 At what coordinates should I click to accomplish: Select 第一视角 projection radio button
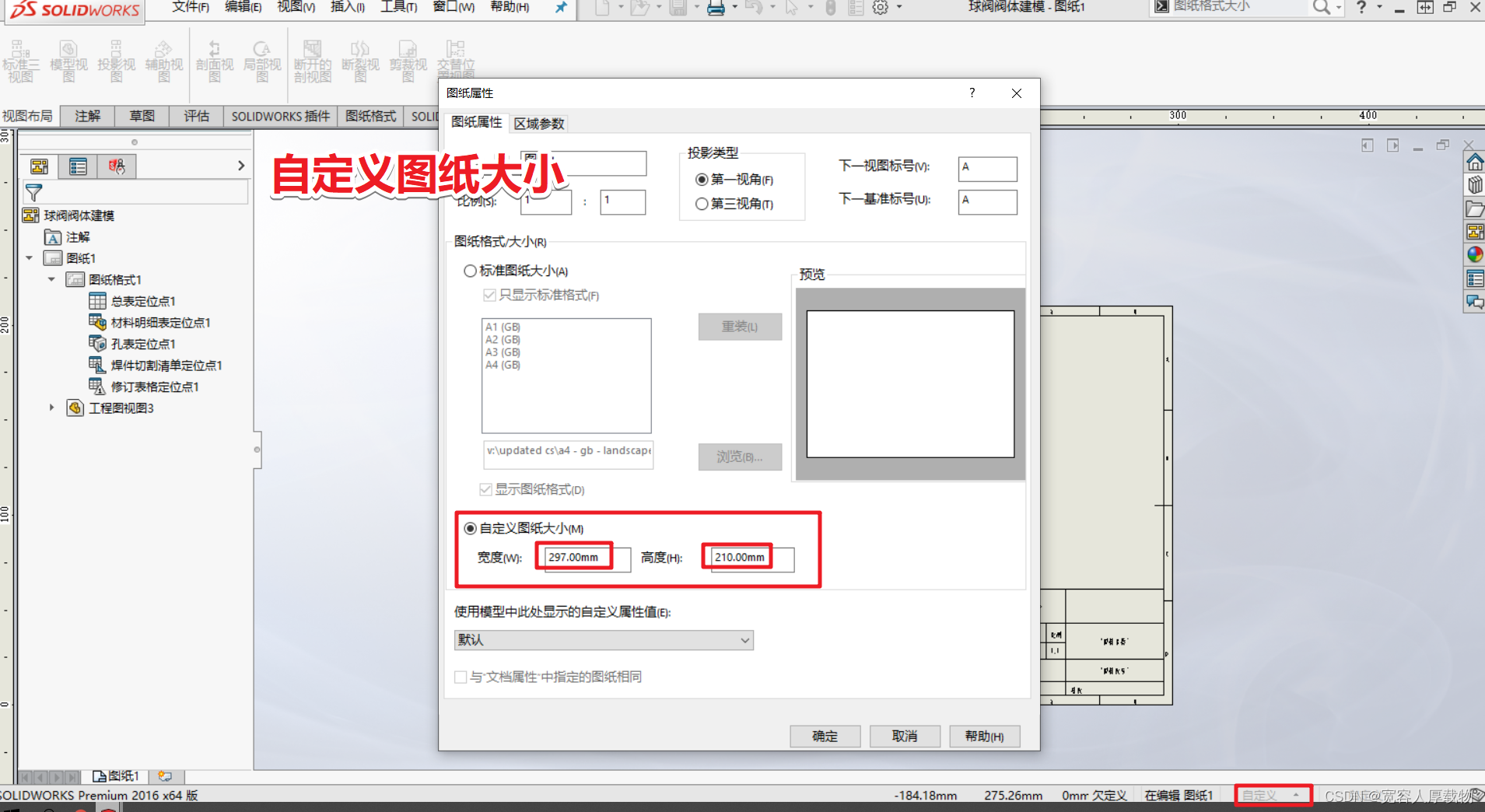point(702,180)
